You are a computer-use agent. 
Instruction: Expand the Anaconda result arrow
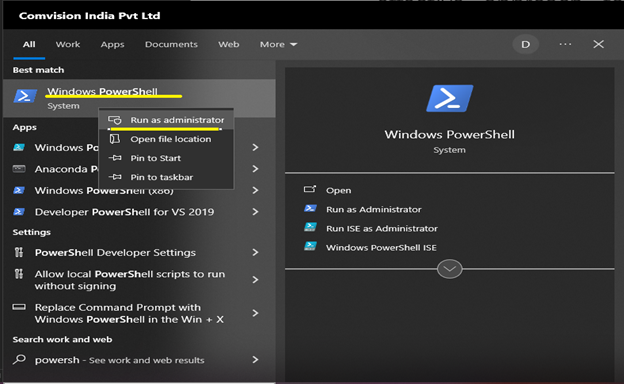[255, 169]
